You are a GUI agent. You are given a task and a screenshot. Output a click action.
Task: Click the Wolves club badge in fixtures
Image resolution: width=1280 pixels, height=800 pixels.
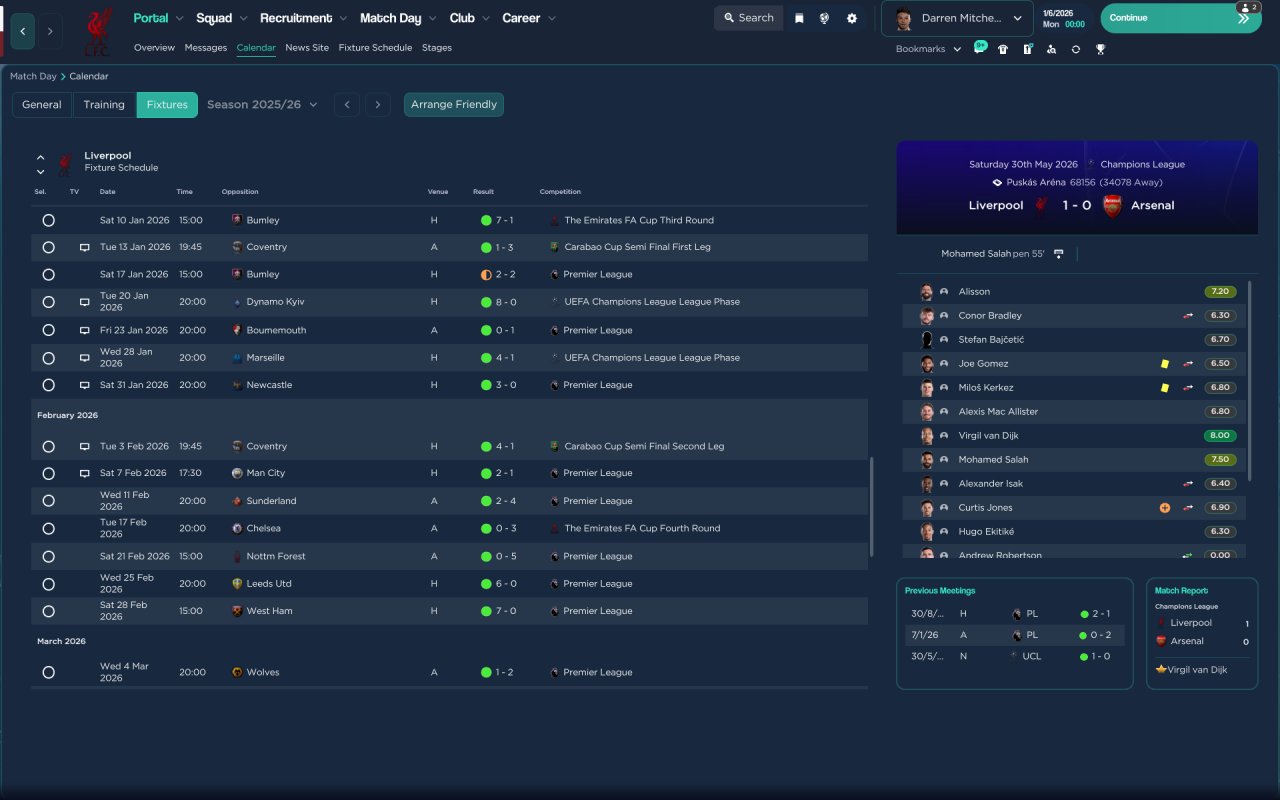(x=237, y=673)
